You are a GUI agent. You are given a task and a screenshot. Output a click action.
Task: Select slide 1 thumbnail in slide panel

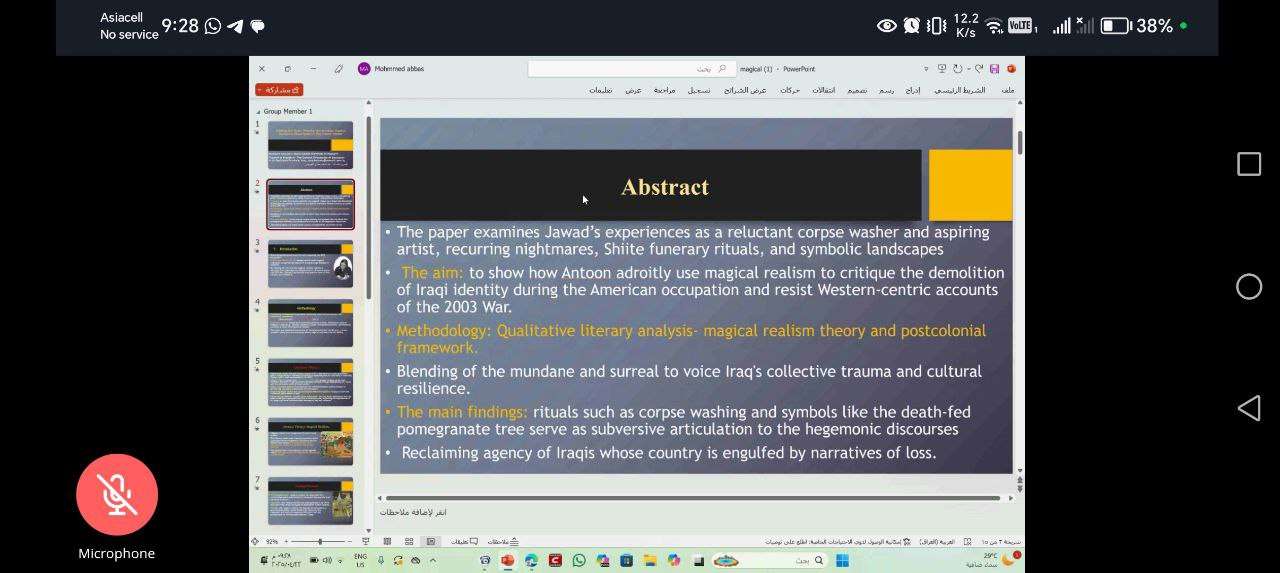[x=310, y=145]
